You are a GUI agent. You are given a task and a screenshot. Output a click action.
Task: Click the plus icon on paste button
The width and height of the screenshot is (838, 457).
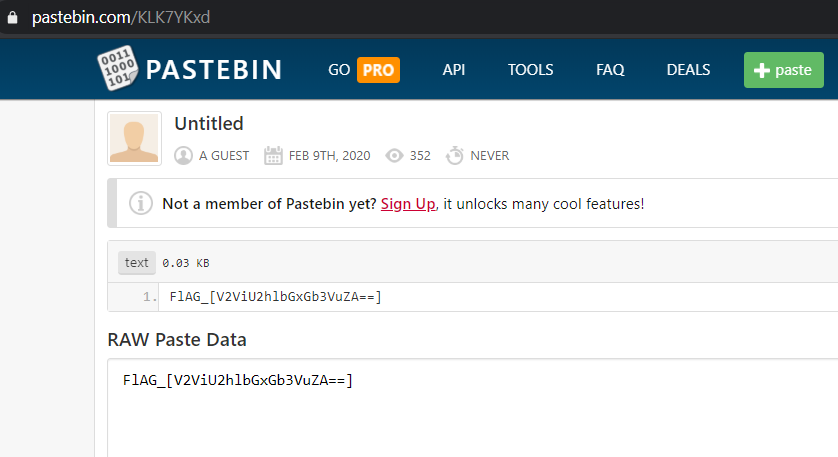(762, 70)
